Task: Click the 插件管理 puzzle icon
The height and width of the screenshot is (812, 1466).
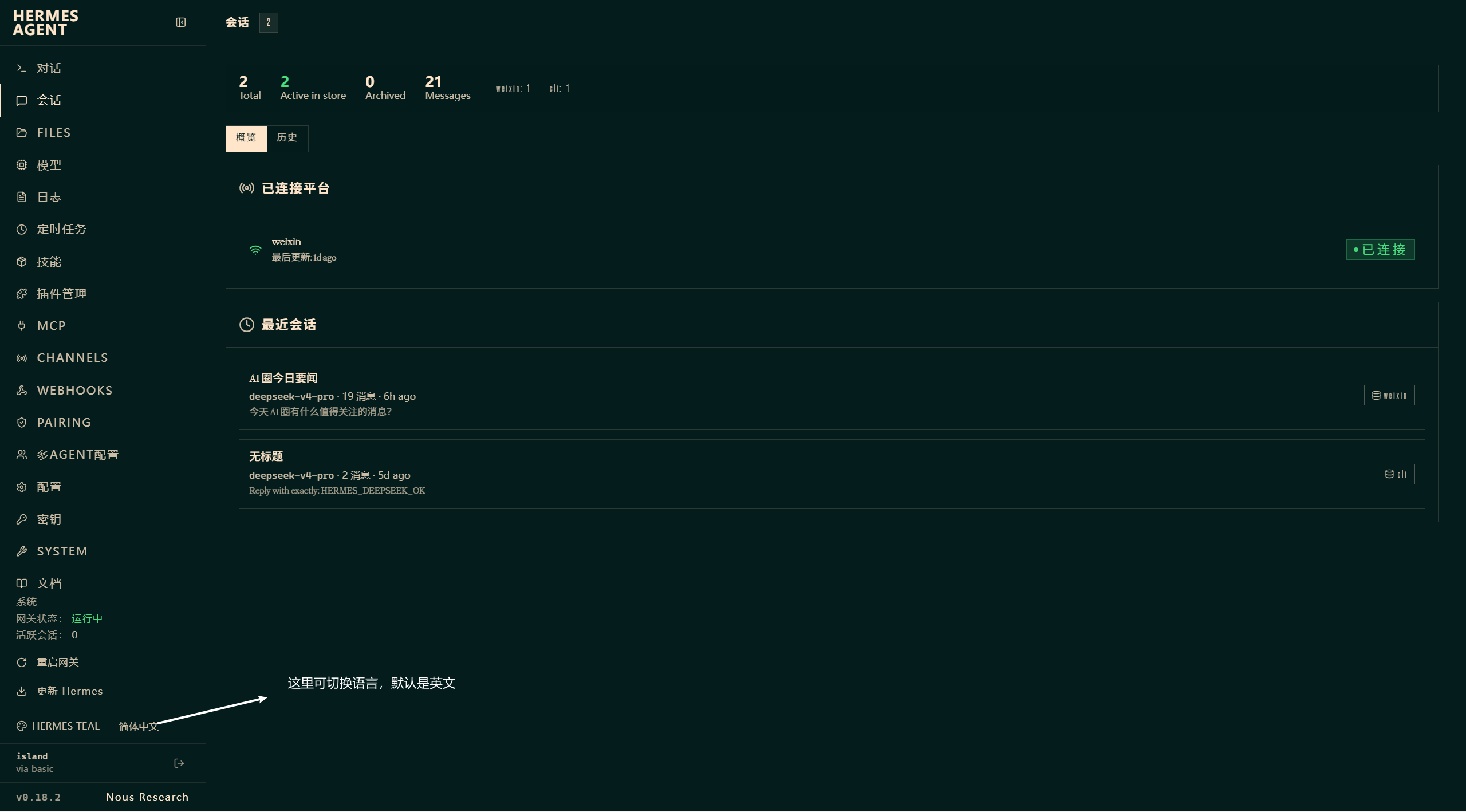Action: click(x=22, y=294)
